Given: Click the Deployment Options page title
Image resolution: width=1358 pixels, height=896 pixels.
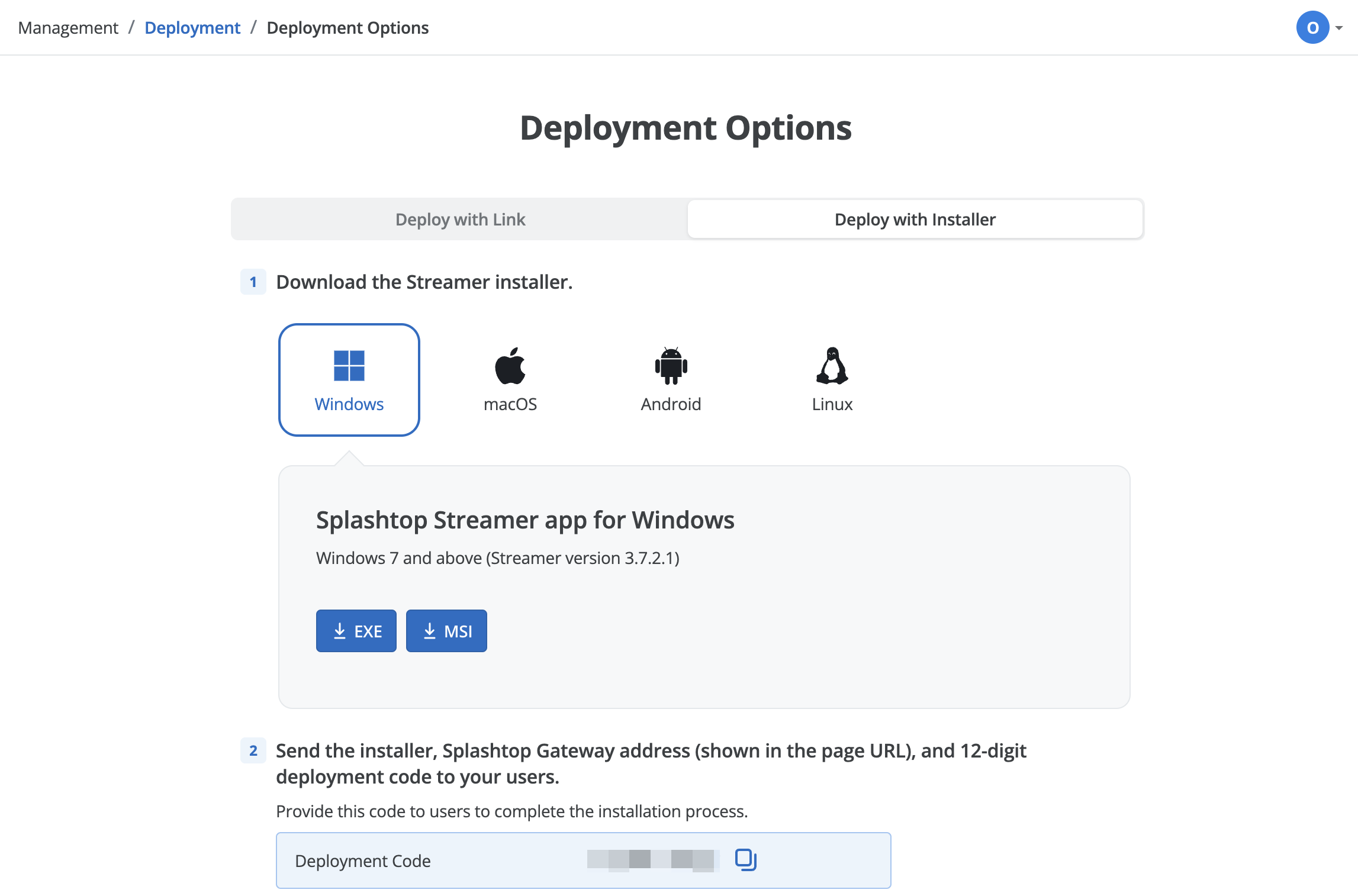Looking at the screenshot, I should [686, 128].
